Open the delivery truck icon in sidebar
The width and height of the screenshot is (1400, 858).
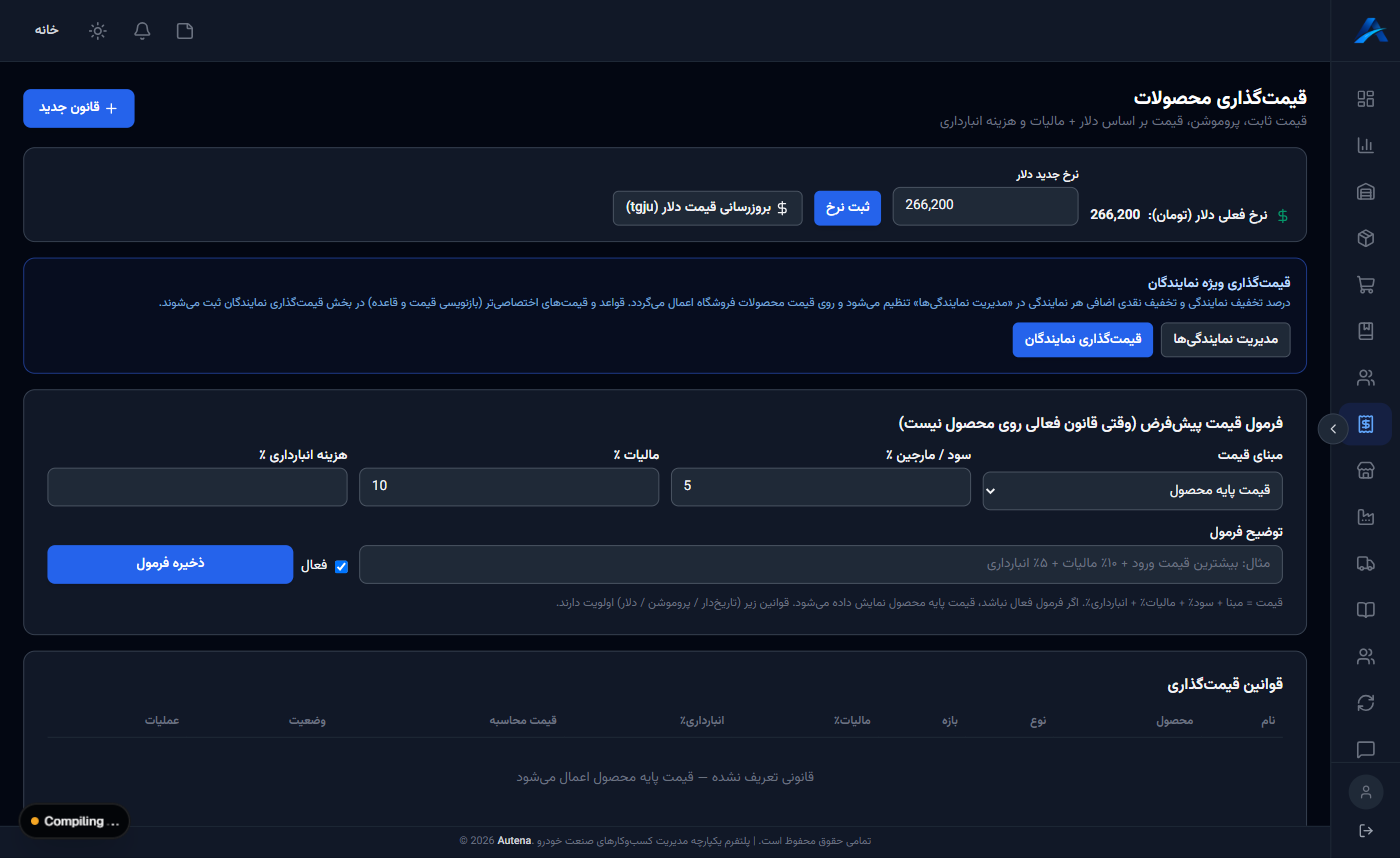(1365, 564)
